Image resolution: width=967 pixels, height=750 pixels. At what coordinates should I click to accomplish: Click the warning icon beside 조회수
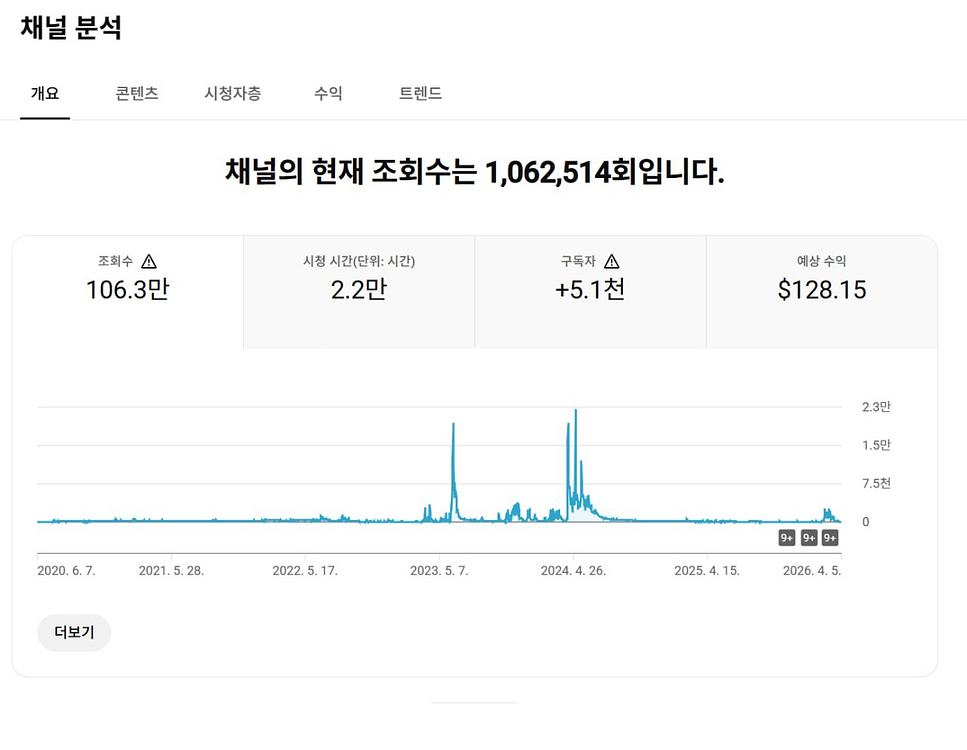(x=149, y=262)
